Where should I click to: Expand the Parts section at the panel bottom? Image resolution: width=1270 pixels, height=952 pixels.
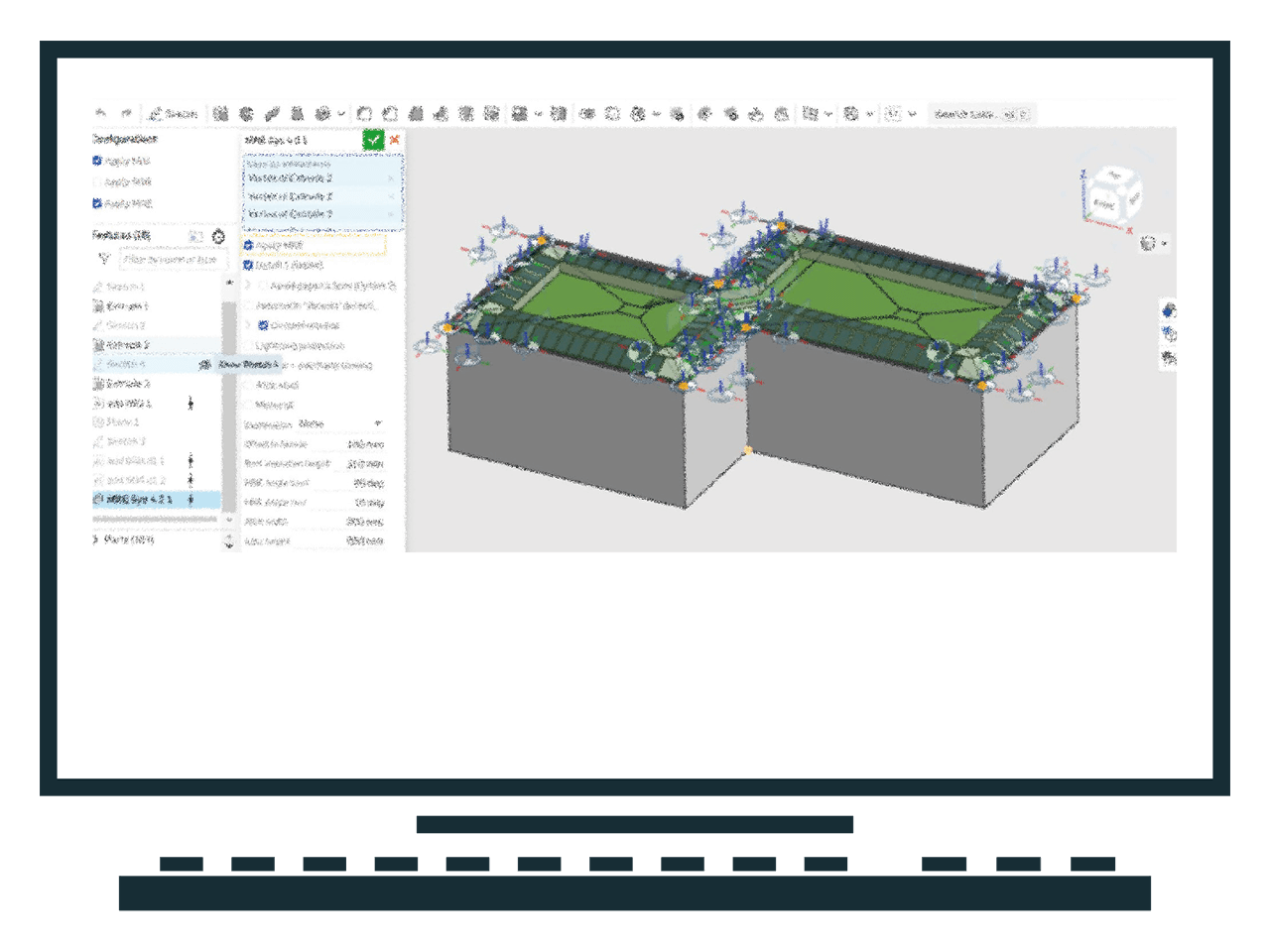(97, 540)
